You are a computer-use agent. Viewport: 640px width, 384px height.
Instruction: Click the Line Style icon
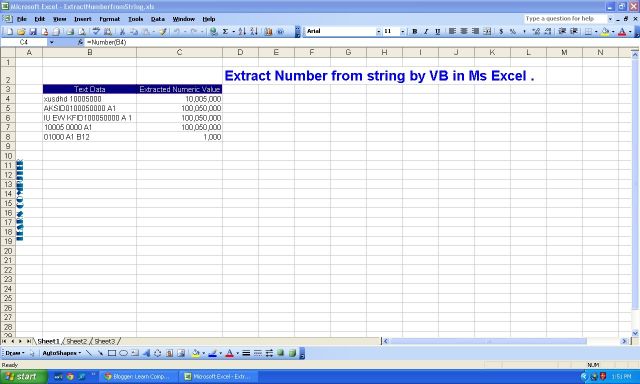pos(246,353)
